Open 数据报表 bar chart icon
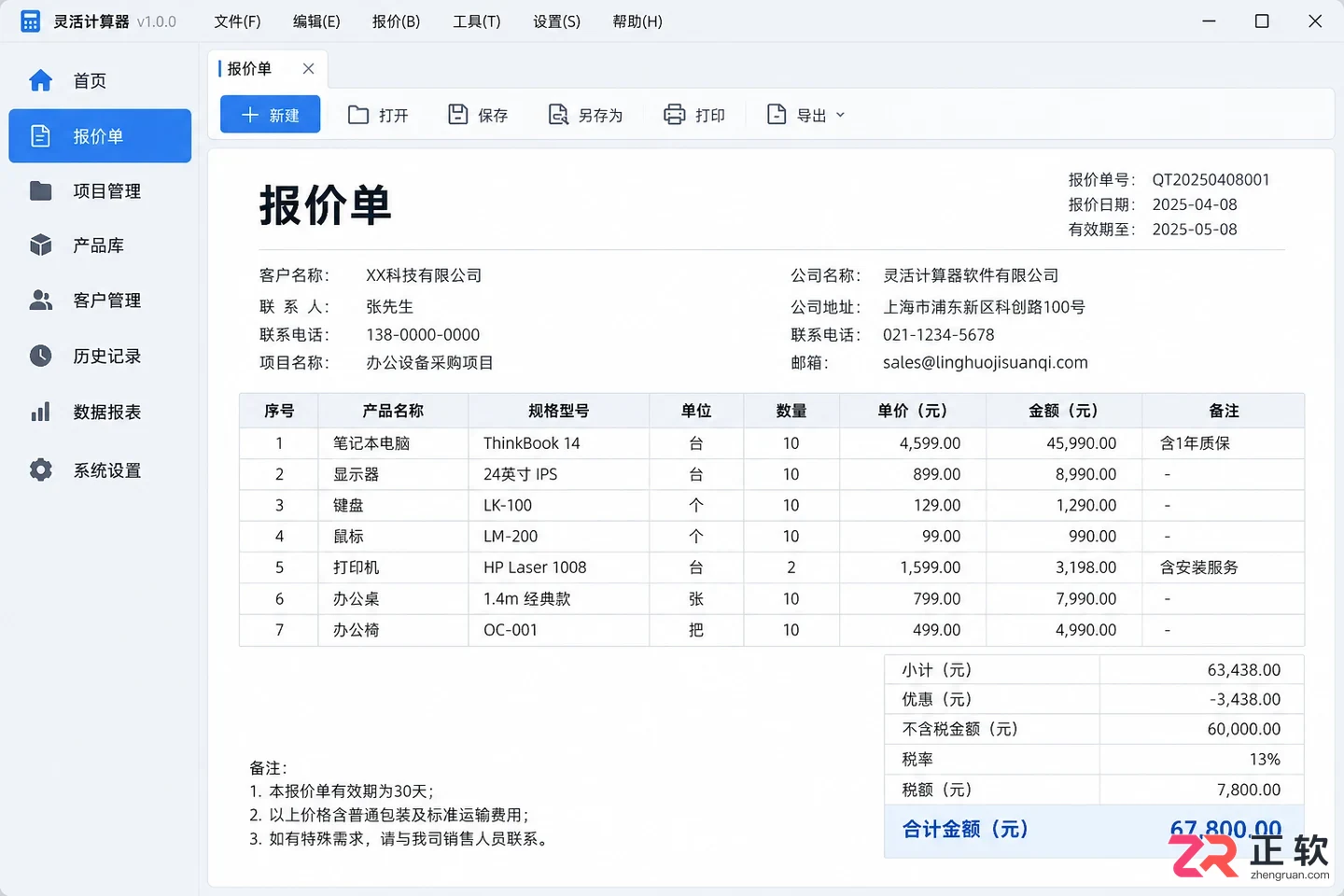This screenshot has width=1344, height=896. 40,412
